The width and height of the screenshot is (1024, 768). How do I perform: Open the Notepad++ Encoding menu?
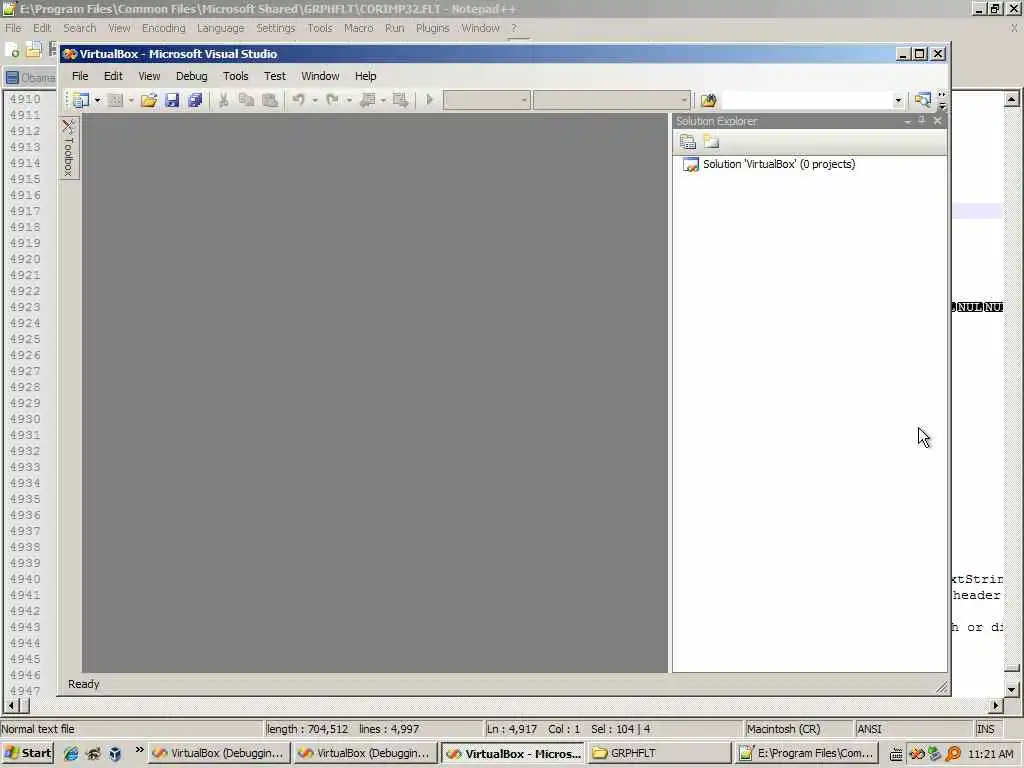click(x=164, y=28)
